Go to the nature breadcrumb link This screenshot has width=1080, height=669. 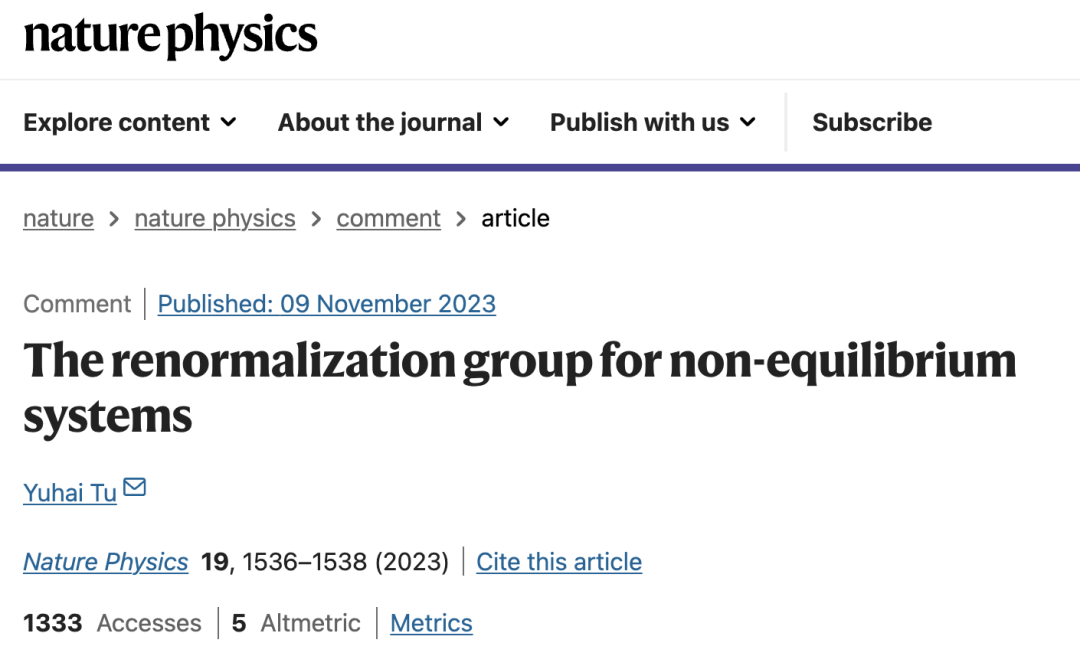(x=58, y=218)
